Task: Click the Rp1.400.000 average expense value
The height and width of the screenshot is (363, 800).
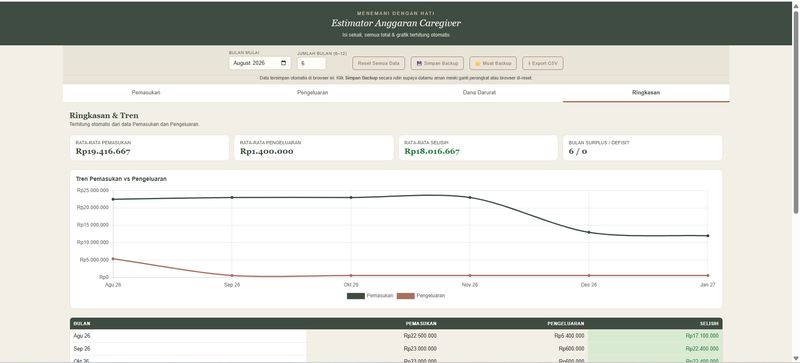Action: coord(266,152)
